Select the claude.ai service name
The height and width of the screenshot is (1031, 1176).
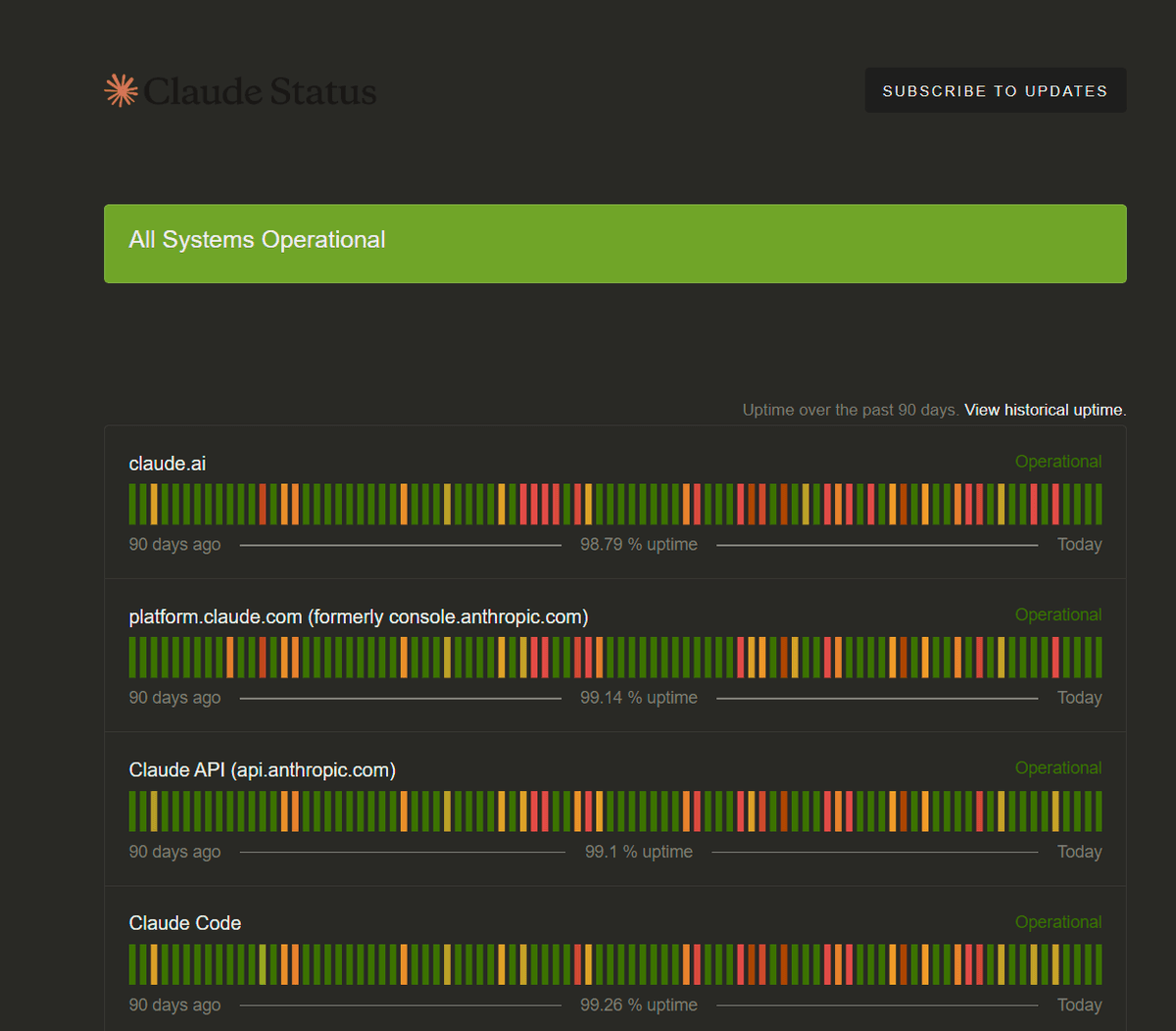click(x=167, y=463)
